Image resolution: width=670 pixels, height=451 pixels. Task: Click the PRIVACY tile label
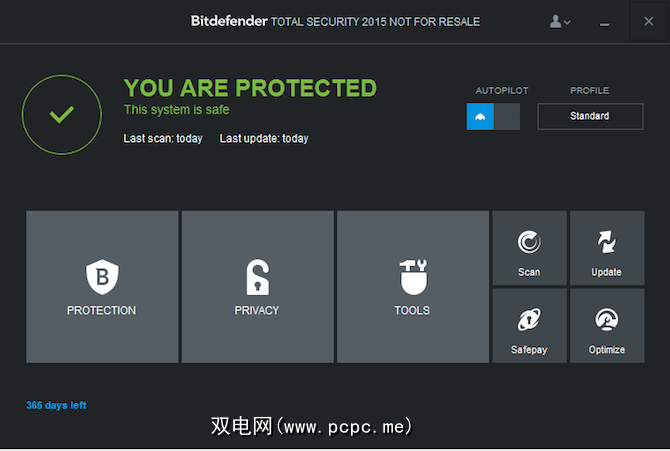tap(257, 310)
